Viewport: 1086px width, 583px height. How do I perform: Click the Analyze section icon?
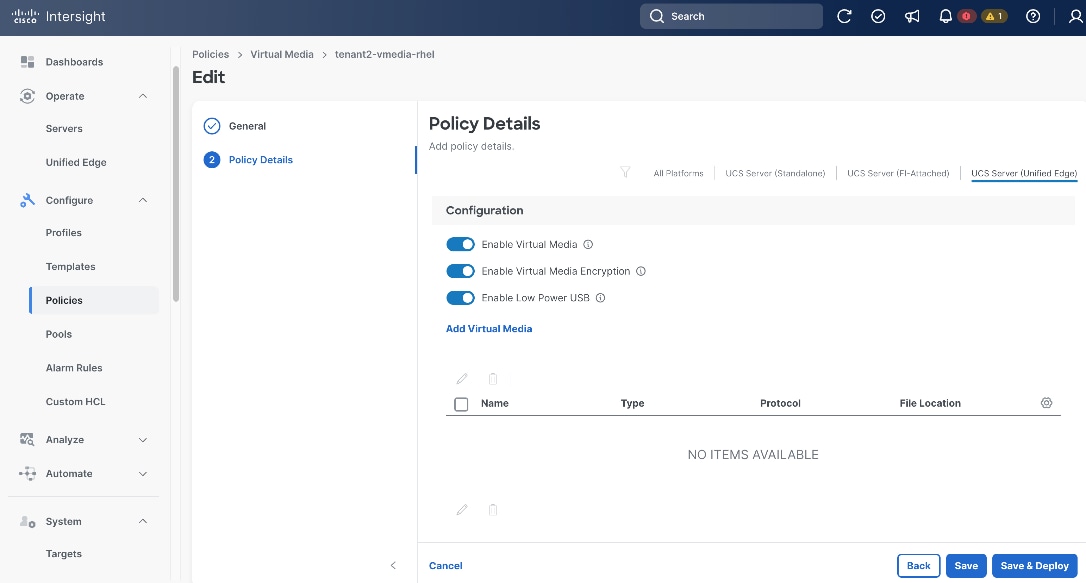click(27, 440)
